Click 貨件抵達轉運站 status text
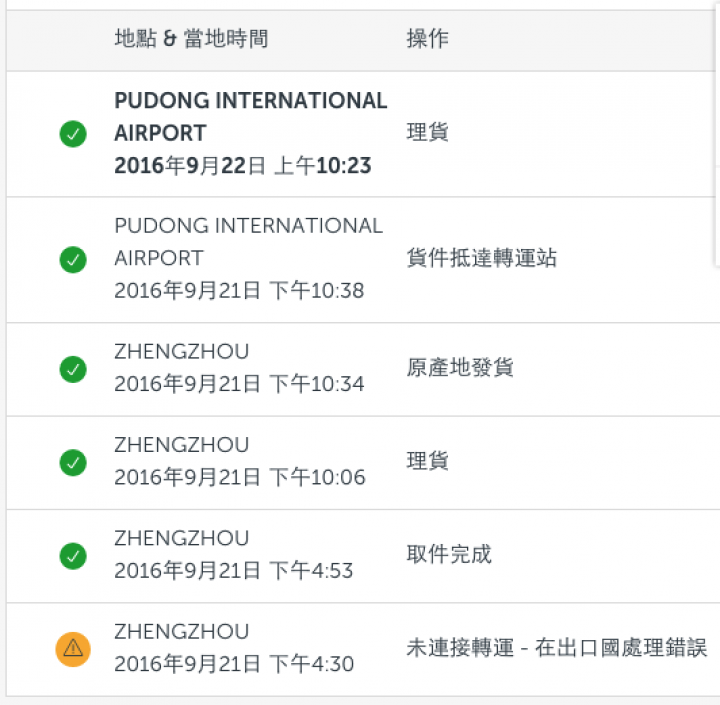The width and height of the screenshot is (720, 705). [482, 258]
